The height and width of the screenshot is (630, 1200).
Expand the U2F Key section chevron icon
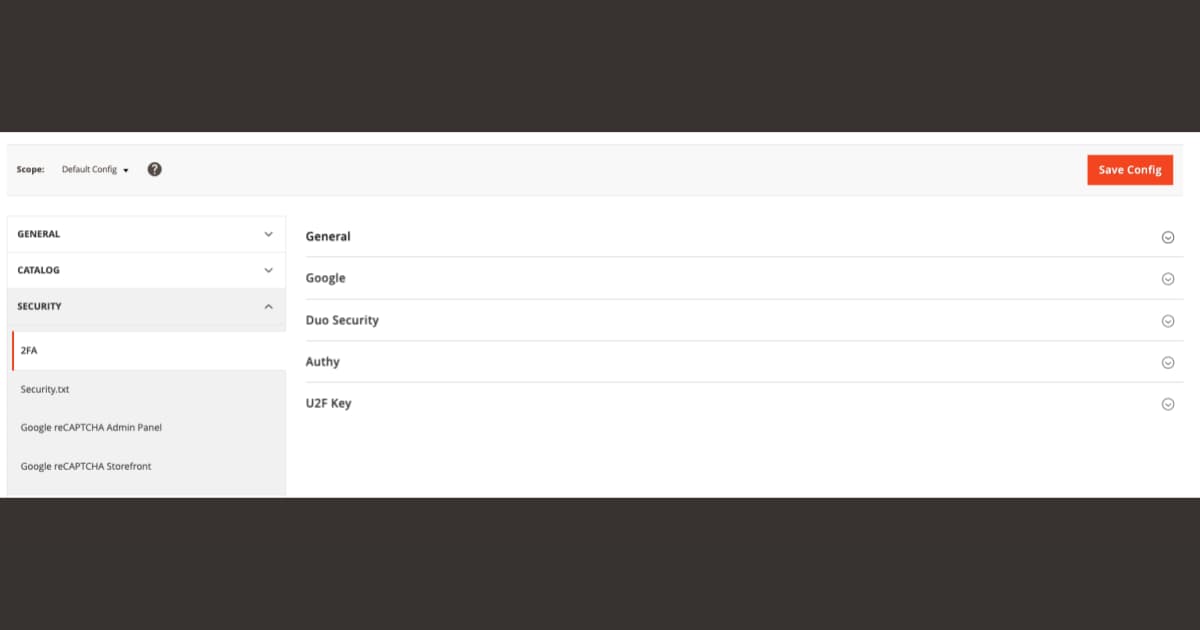coord(1168,403)
